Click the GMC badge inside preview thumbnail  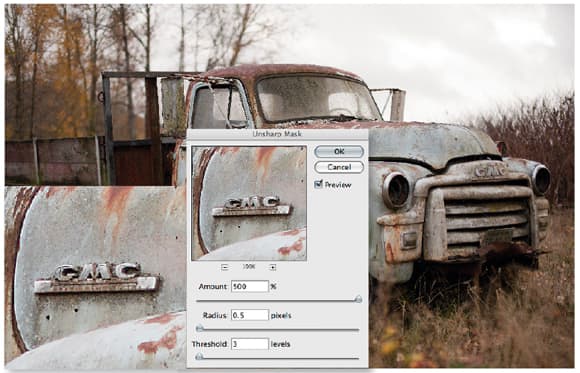pyautogui.click(x=251, y=206)
